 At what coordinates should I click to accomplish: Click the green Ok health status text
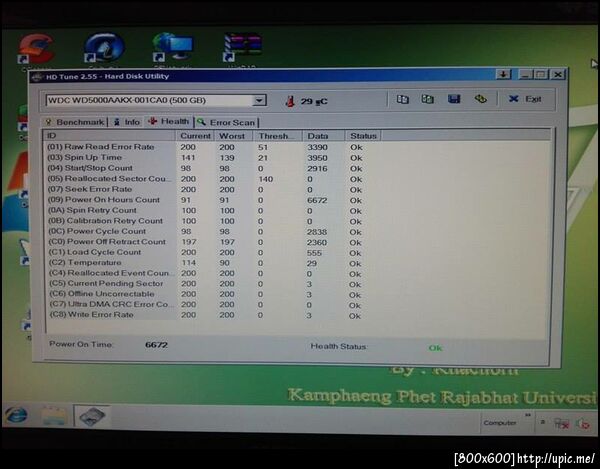[x=435, y=348]
